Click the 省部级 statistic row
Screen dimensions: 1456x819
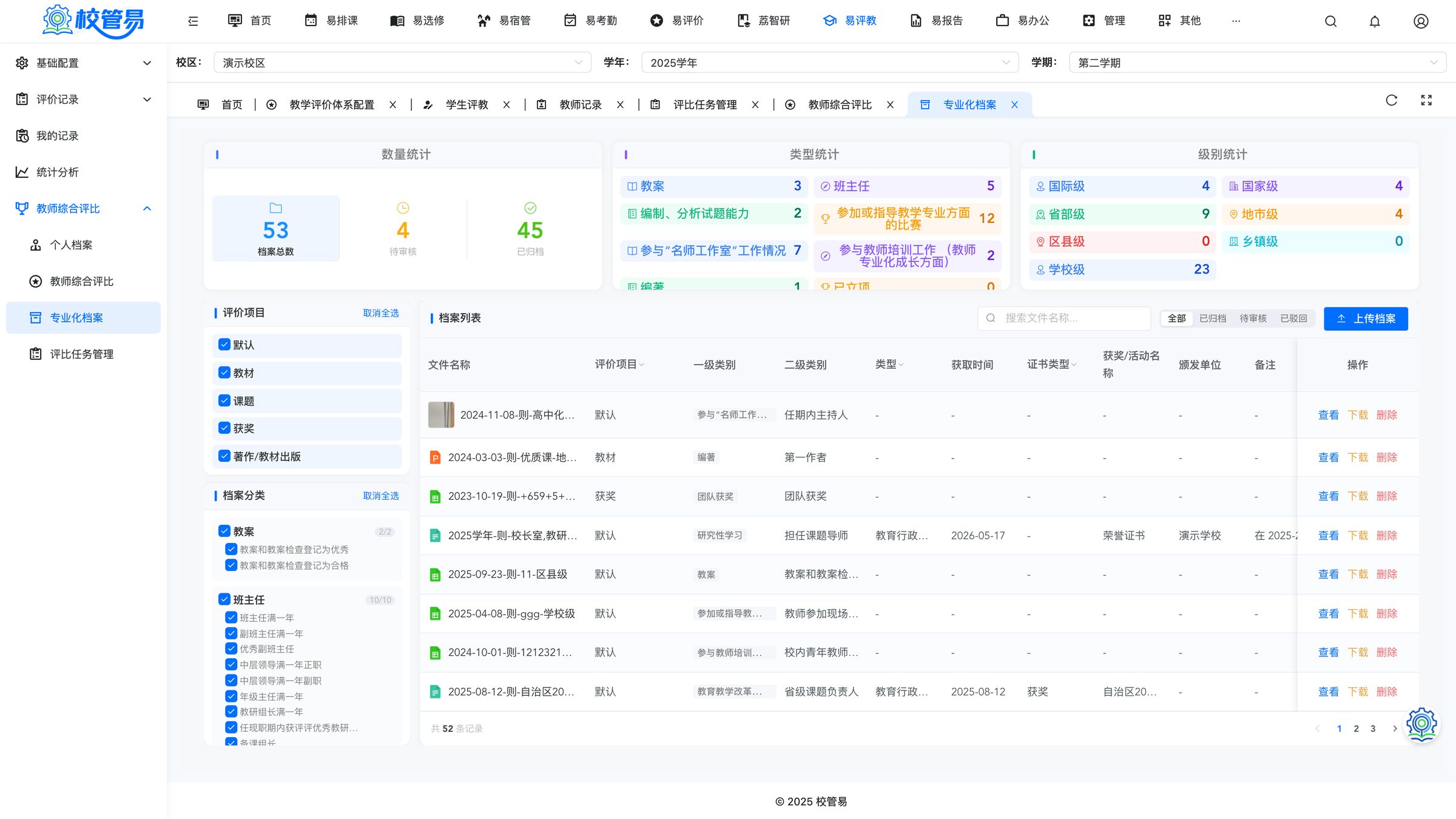coord(1122,214)
